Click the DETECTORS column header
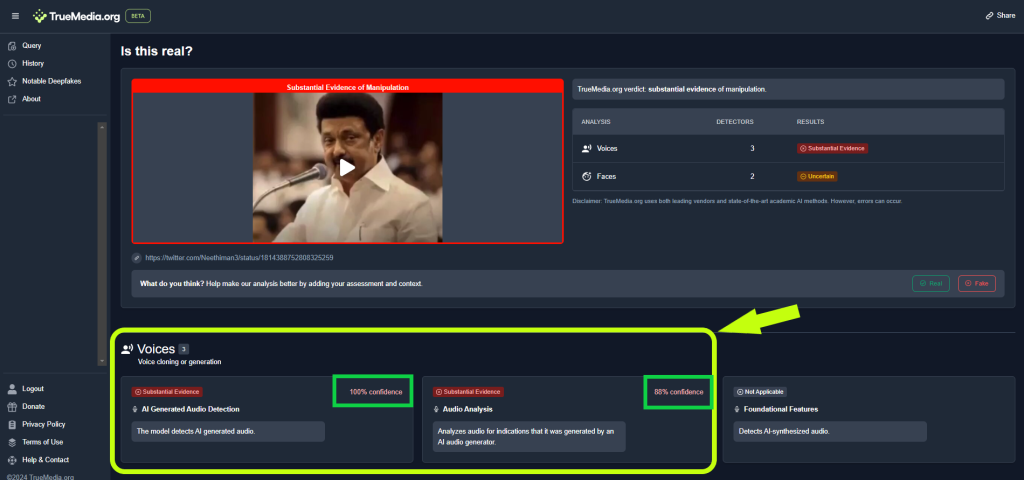The width and height of the screenshot is (1024, 480). pyautogui.click(x=735, y=121)
